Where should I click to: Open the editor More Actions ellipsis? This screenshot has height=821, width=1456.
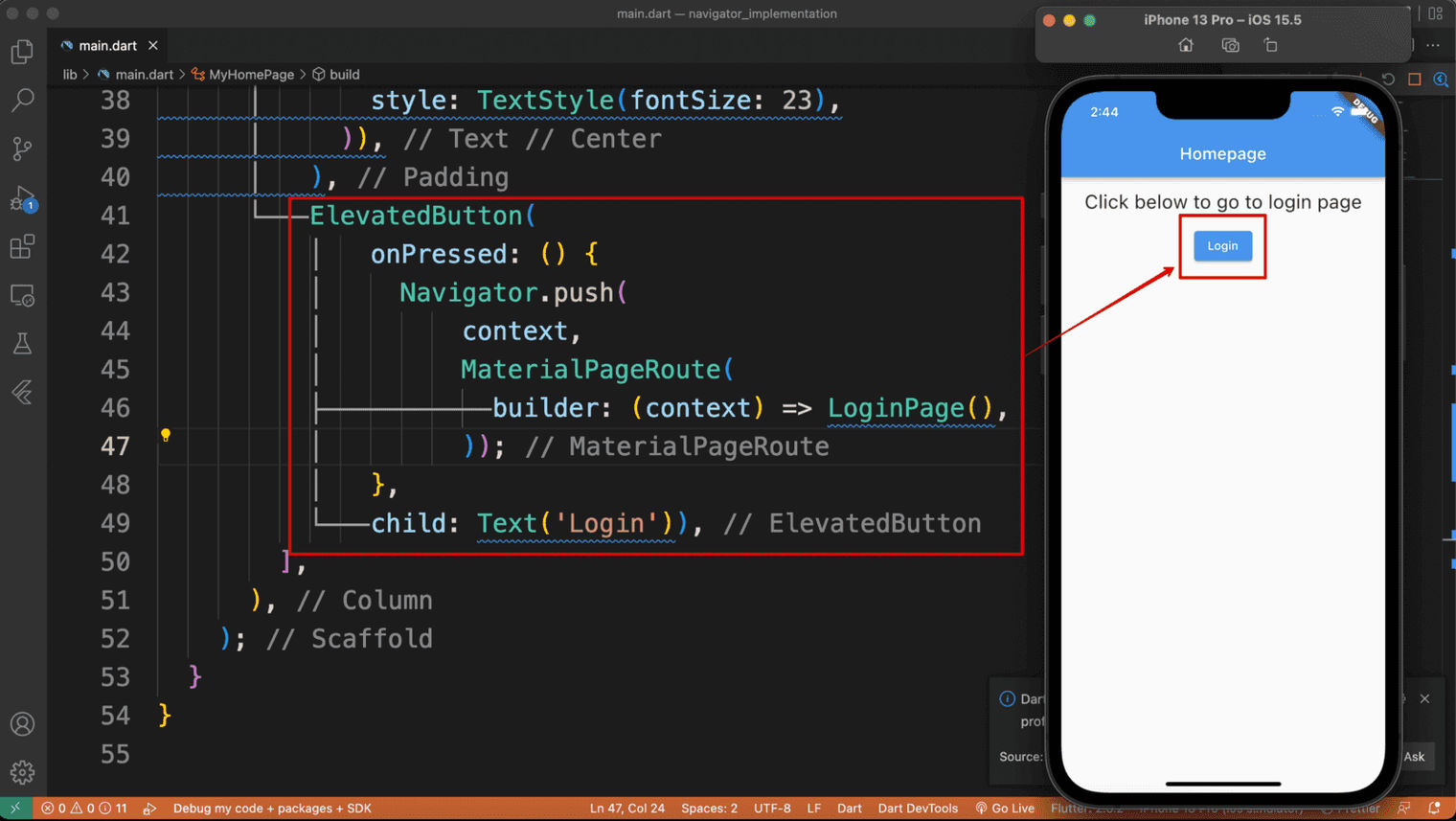coord(1433,45)
